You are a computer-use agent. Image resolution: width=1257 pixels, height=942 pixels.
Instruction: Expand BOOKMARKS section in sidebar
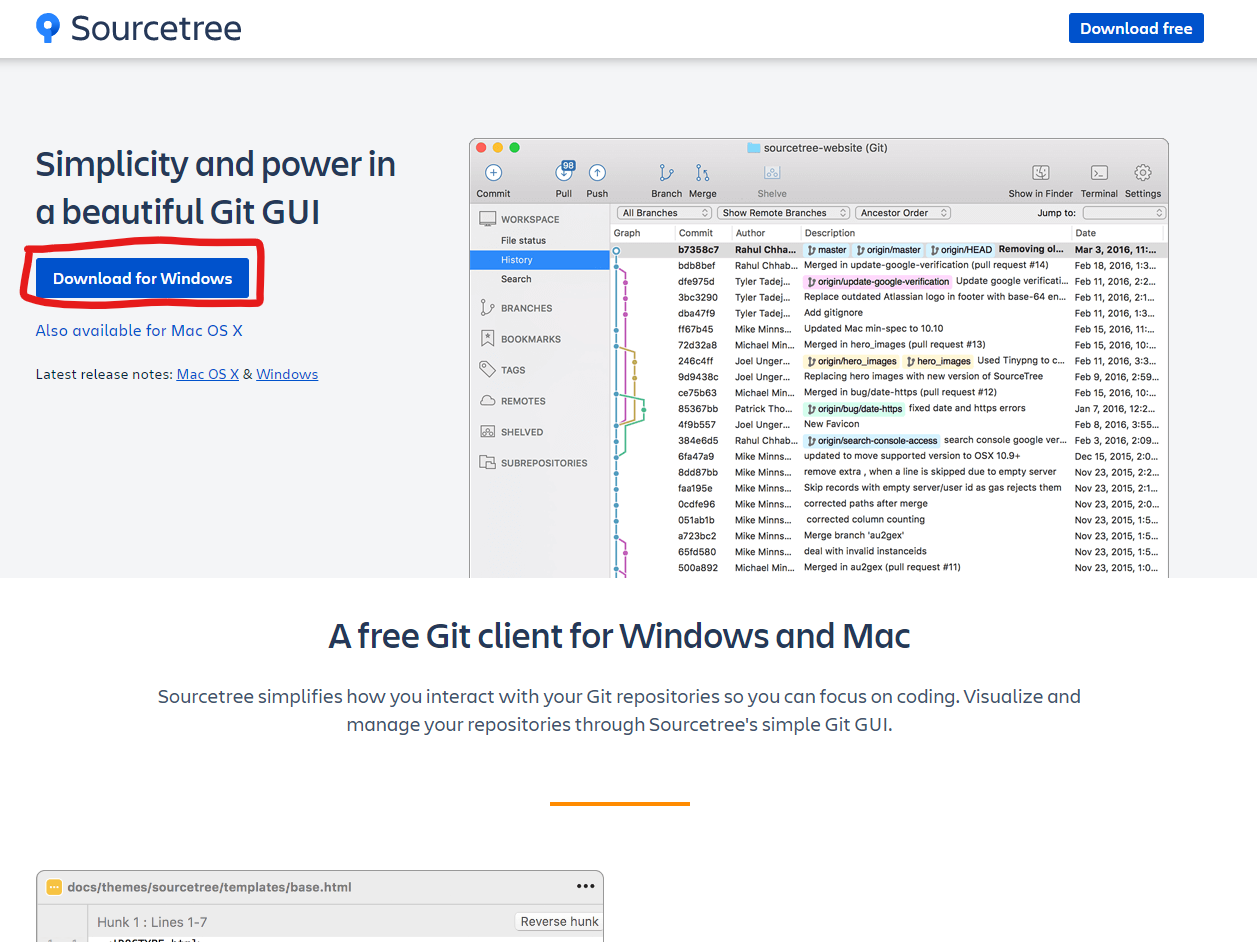point(531,339)
